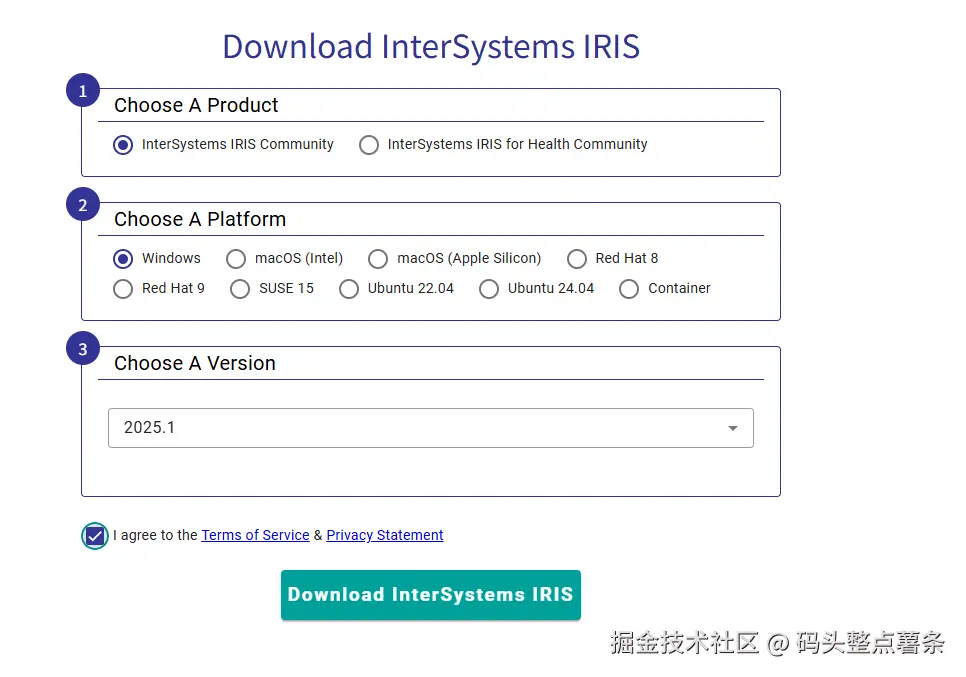This screenshot has height=677, width=966.
Task: Click the Choose A Platform heading
Action: pos(200,219)
